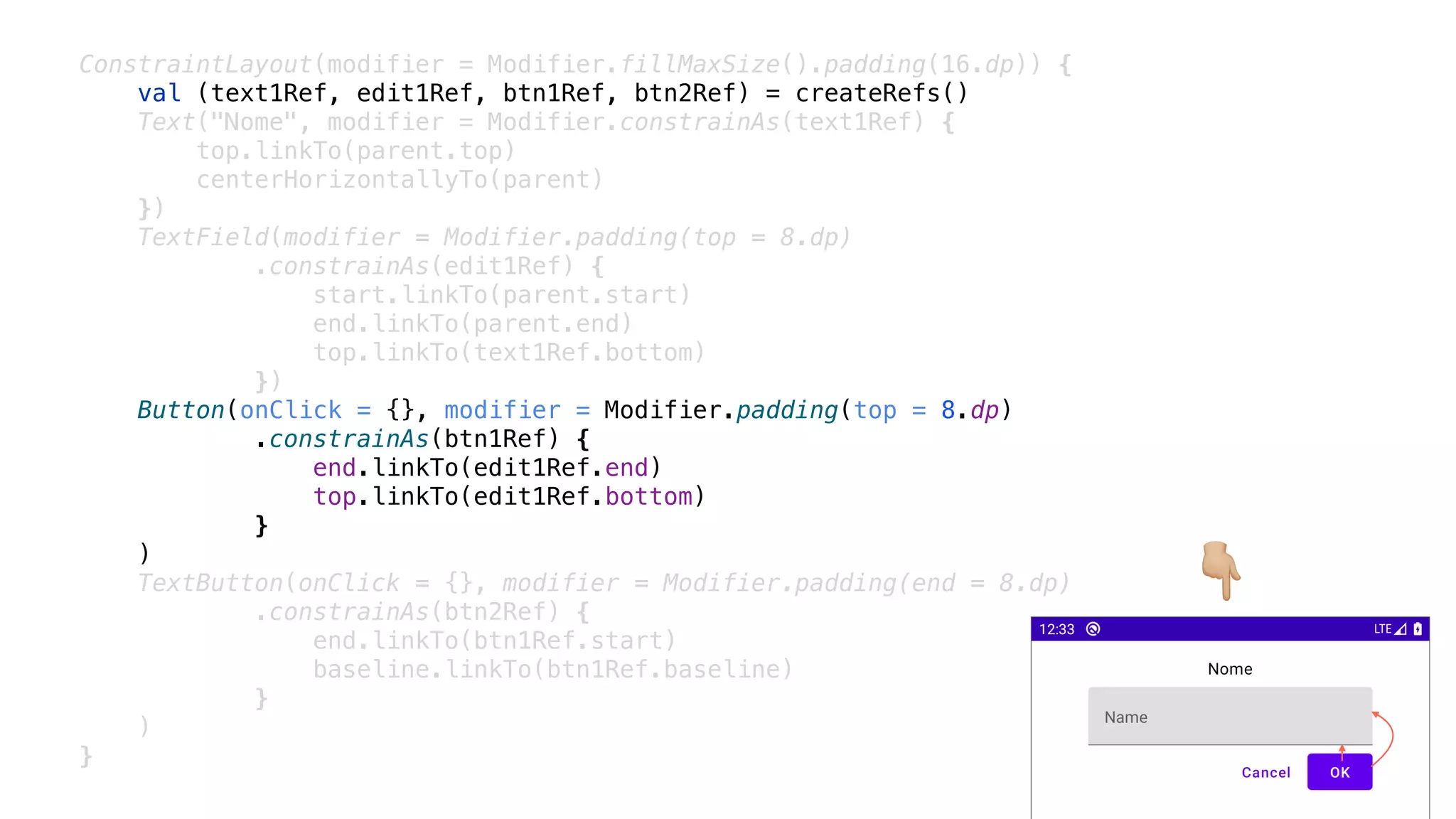1456x819 pixels.
Task: Click the cellular signal triangle icon
Action: coord(1401,629)
